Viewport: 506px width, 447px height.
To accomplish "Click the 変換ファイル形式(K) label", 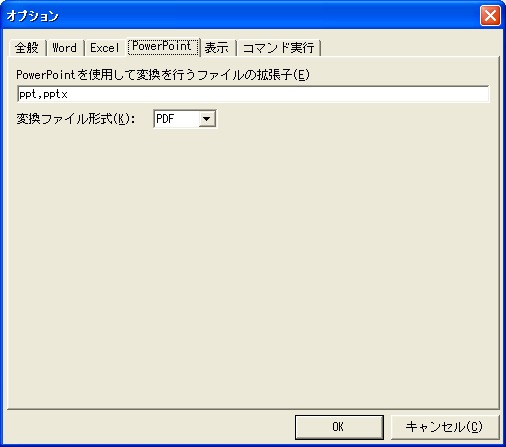I will point(76,119).
